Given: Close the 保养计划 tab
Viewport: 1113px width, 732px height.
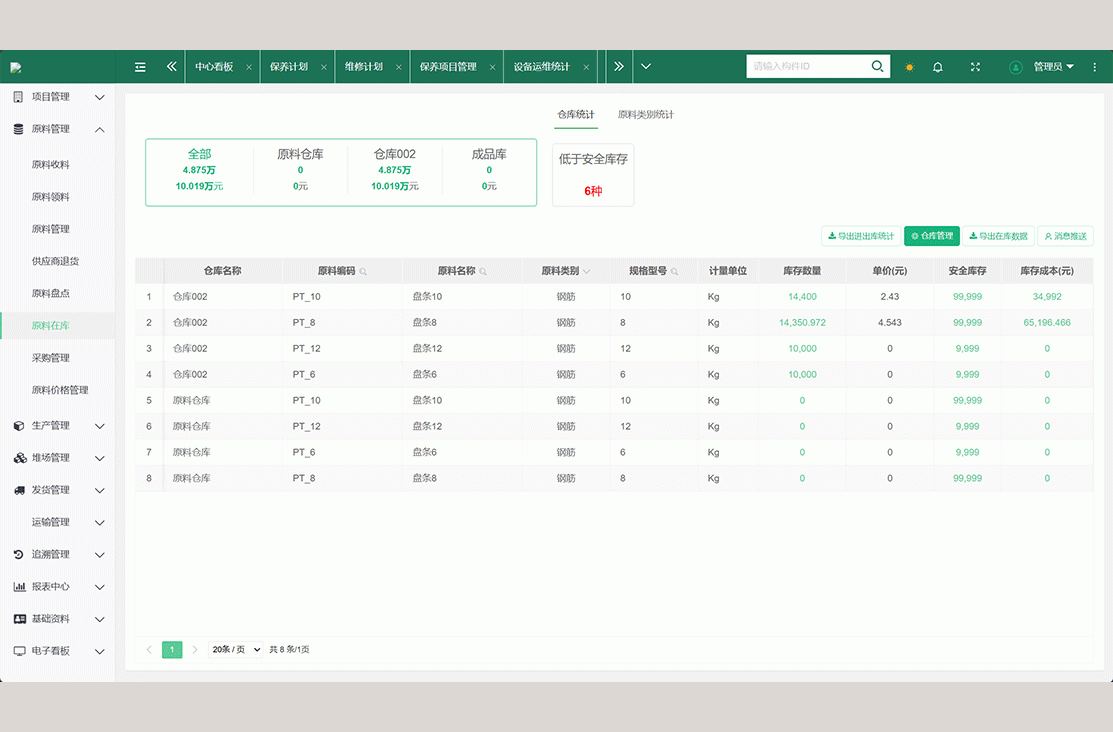Looking at the screenshot, I should (x=324, y=67).
